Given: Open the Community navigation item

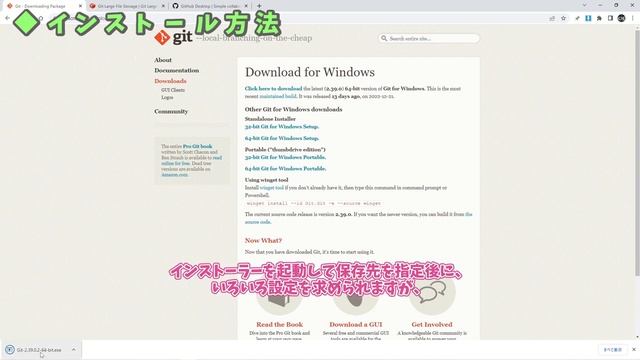Looking at the screenshot, I should [171, 111].
